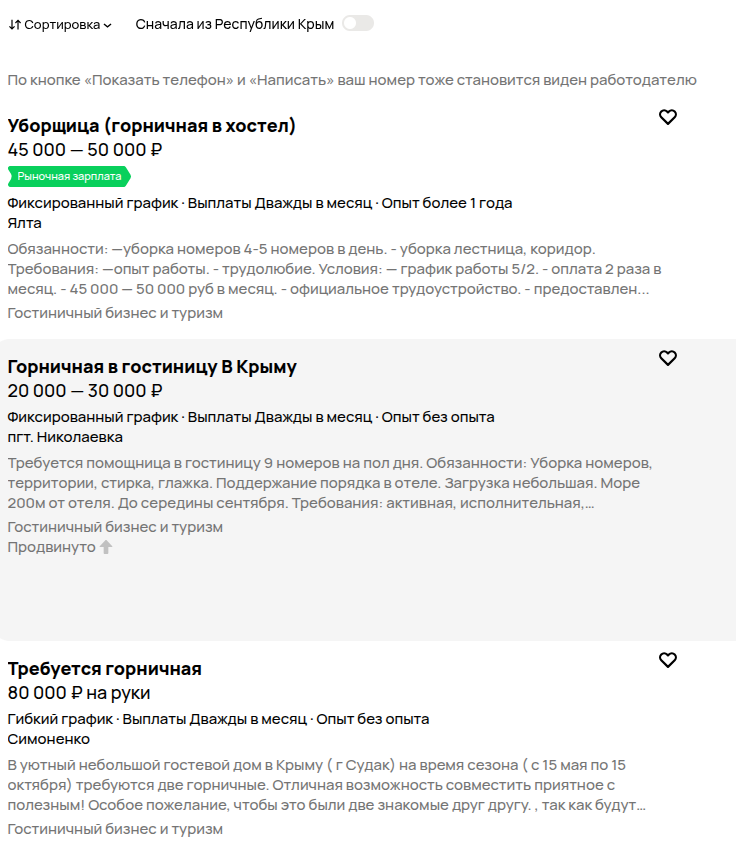
Task: Click the 80 000 ₽ на руки salary
Action: point(79,693)
